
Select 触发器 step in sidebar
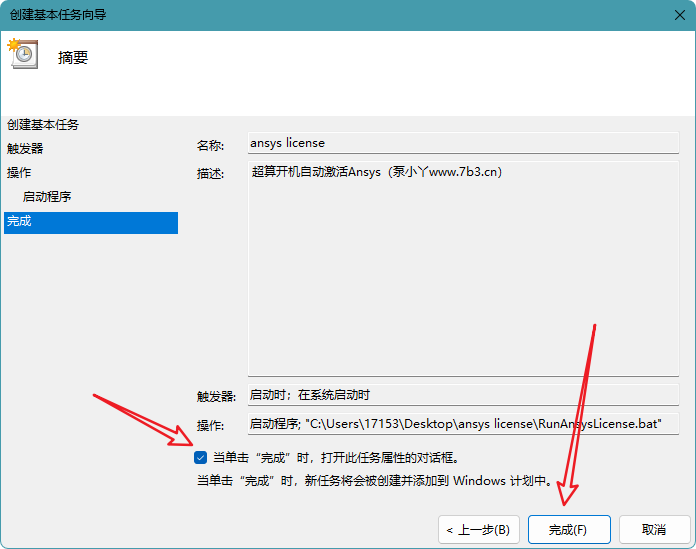coord(25,148)
